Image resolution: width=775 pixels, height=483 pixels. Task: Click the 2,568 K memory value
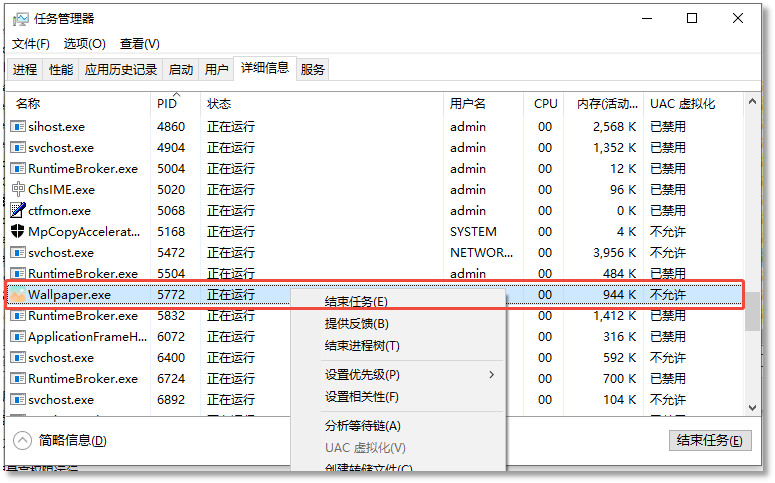[x=614, y=127]
